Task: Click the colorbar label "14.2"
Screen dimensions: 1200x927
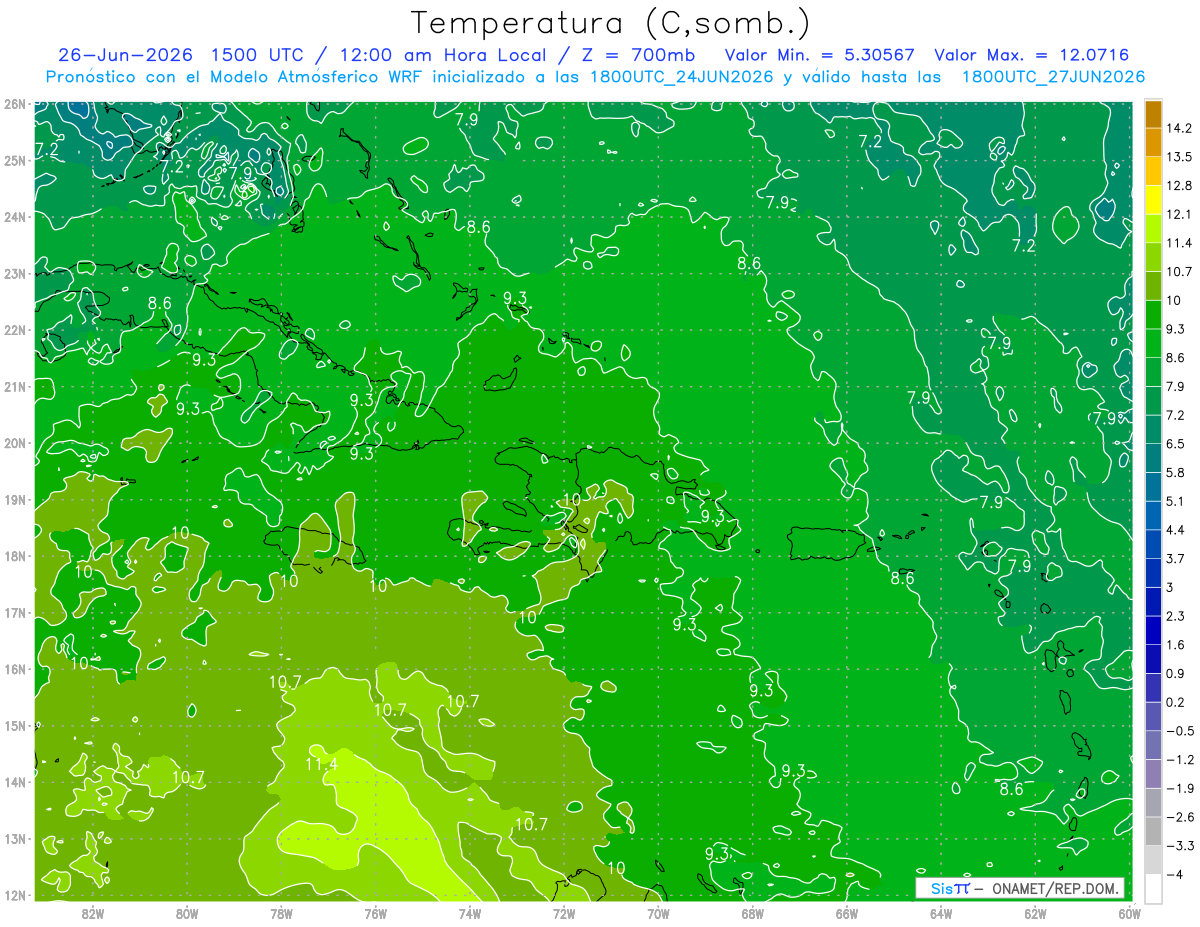Action: tap(1179, 128)
